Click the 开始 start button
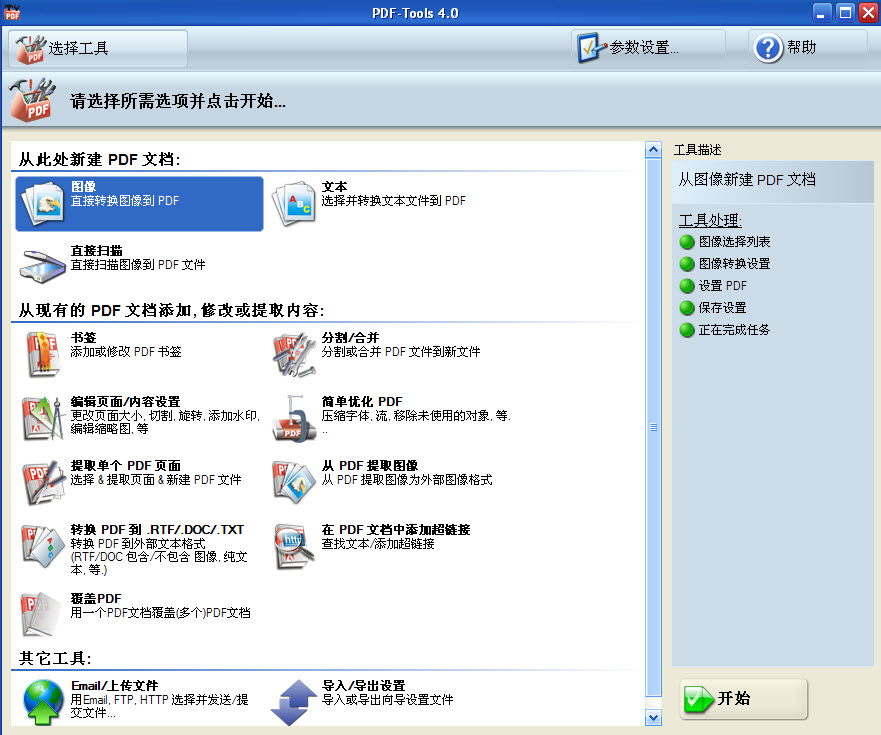 [x=743, y=698]
